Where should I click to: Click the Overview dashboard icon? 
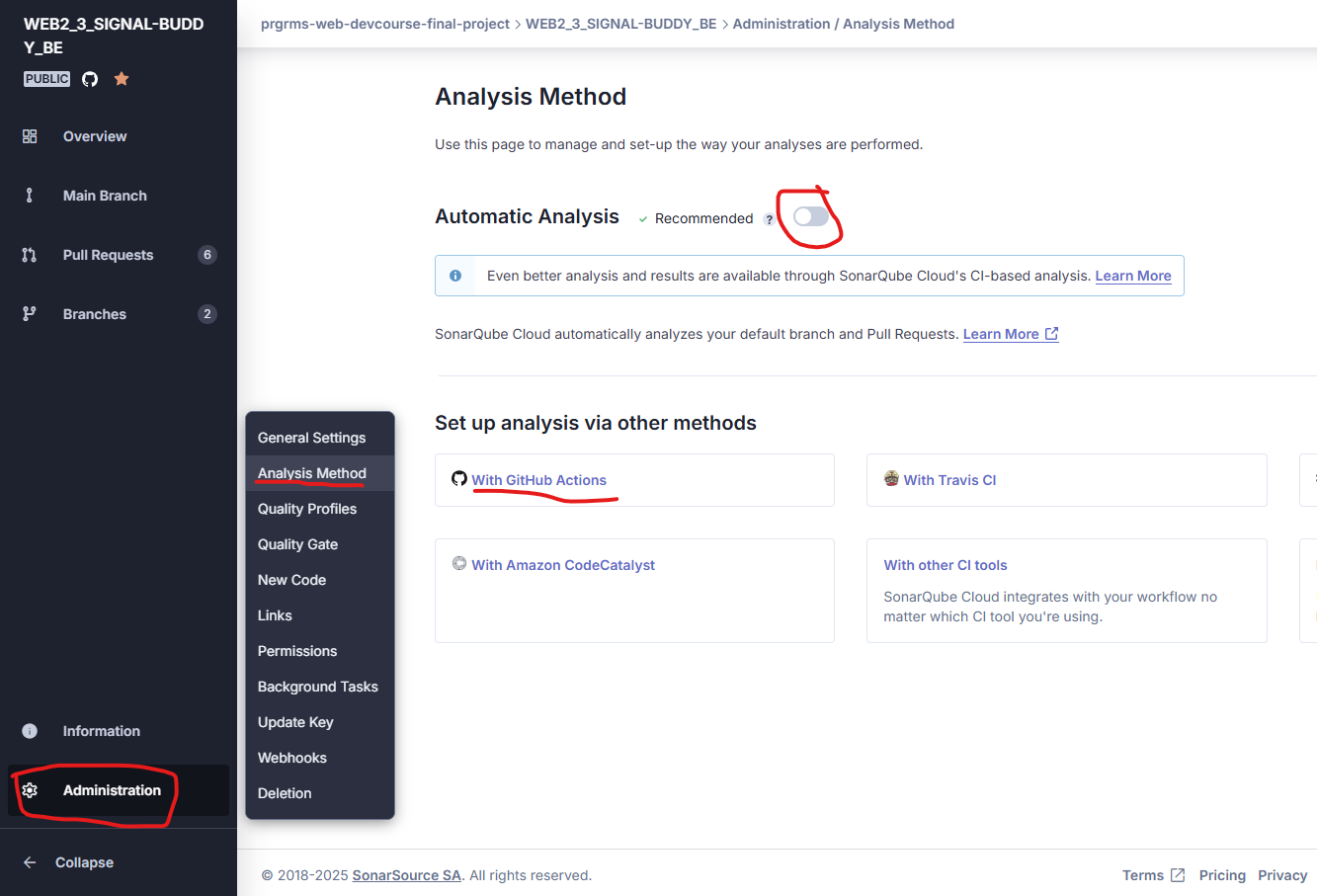click(30, 136)
